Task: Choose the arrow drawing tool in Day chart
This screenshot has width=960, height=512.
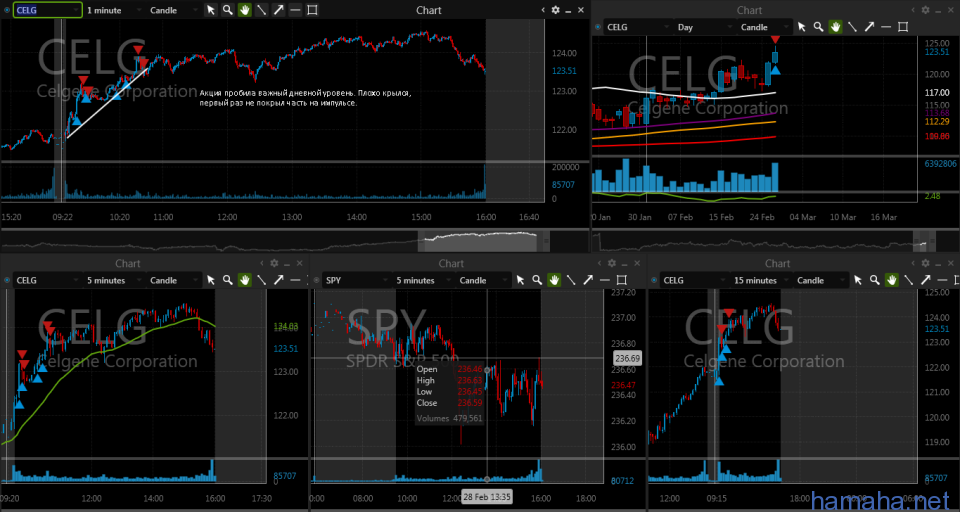Action: tap(869, 27)
